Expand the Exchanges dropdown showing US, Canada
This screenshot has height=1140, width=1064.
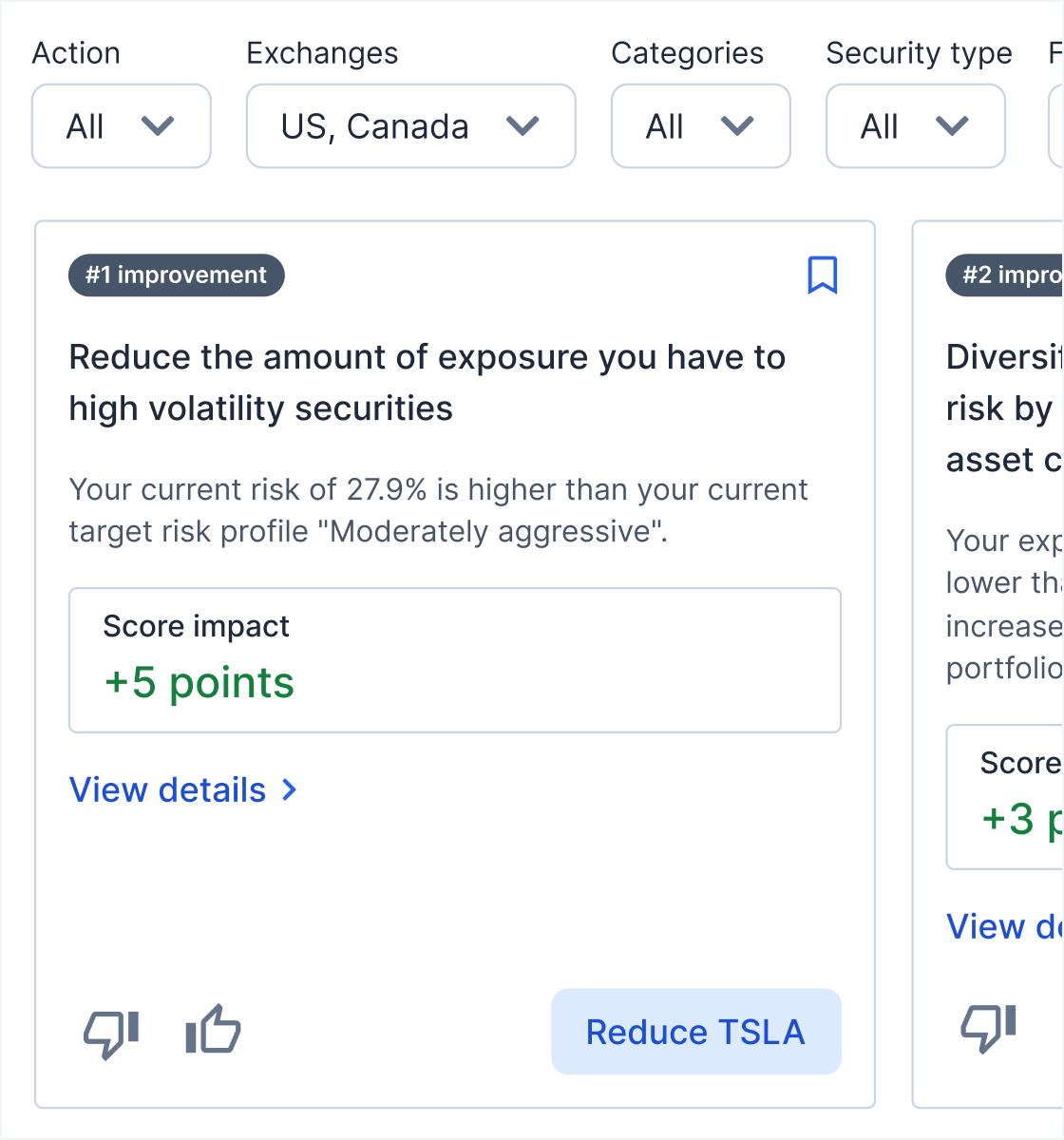pos(410,126)
